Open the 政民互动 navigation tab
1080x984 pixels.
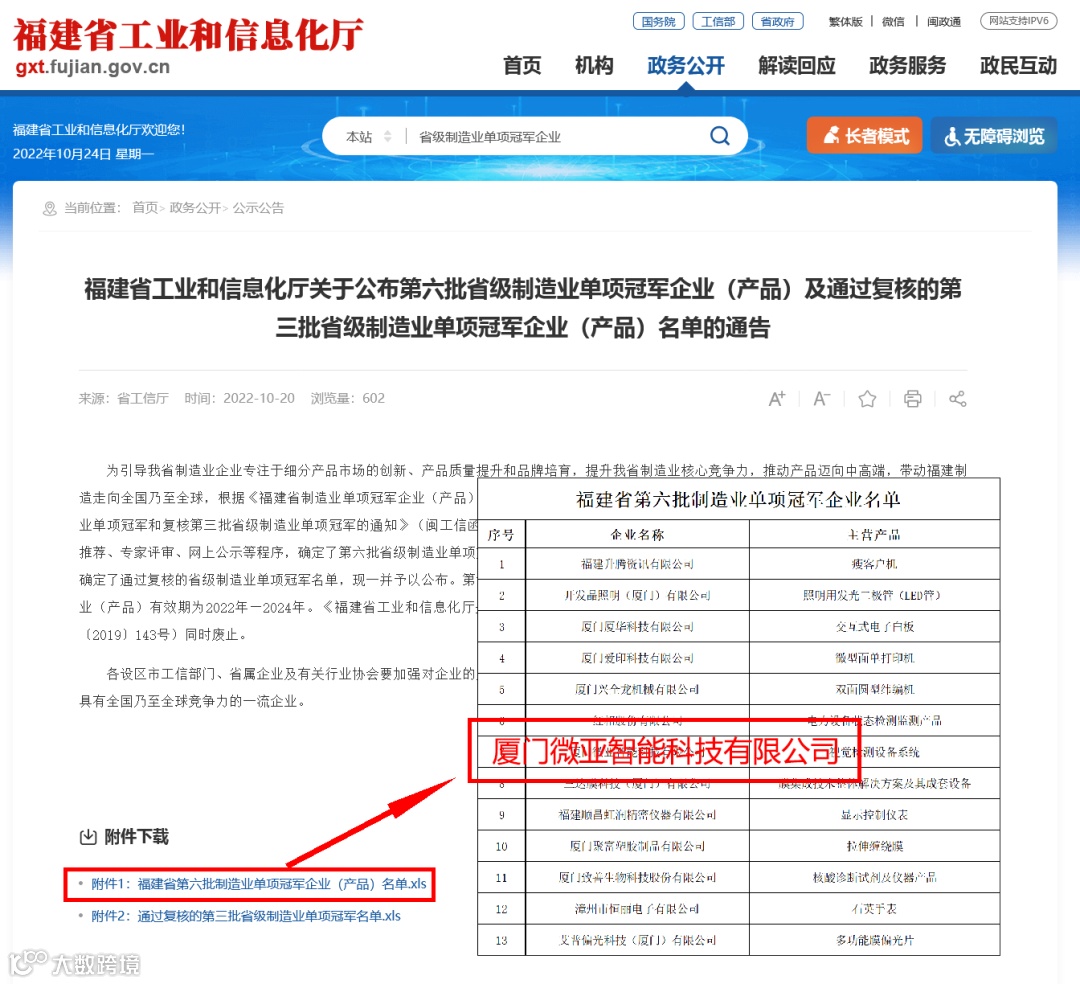tap(1018, 65)
